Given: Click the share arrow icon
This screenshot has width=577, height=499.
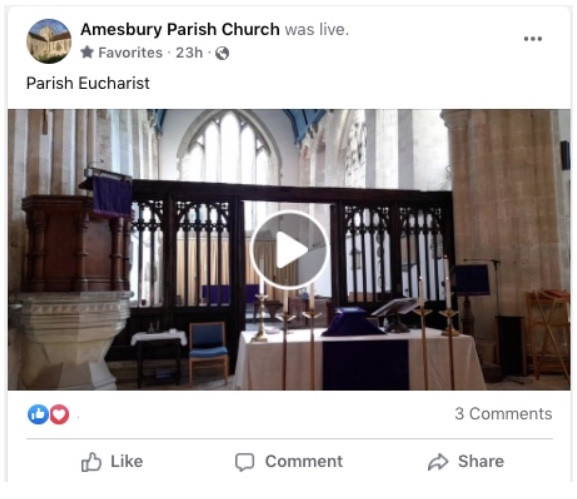Looking at the screenshot, I should coord(438,462).
